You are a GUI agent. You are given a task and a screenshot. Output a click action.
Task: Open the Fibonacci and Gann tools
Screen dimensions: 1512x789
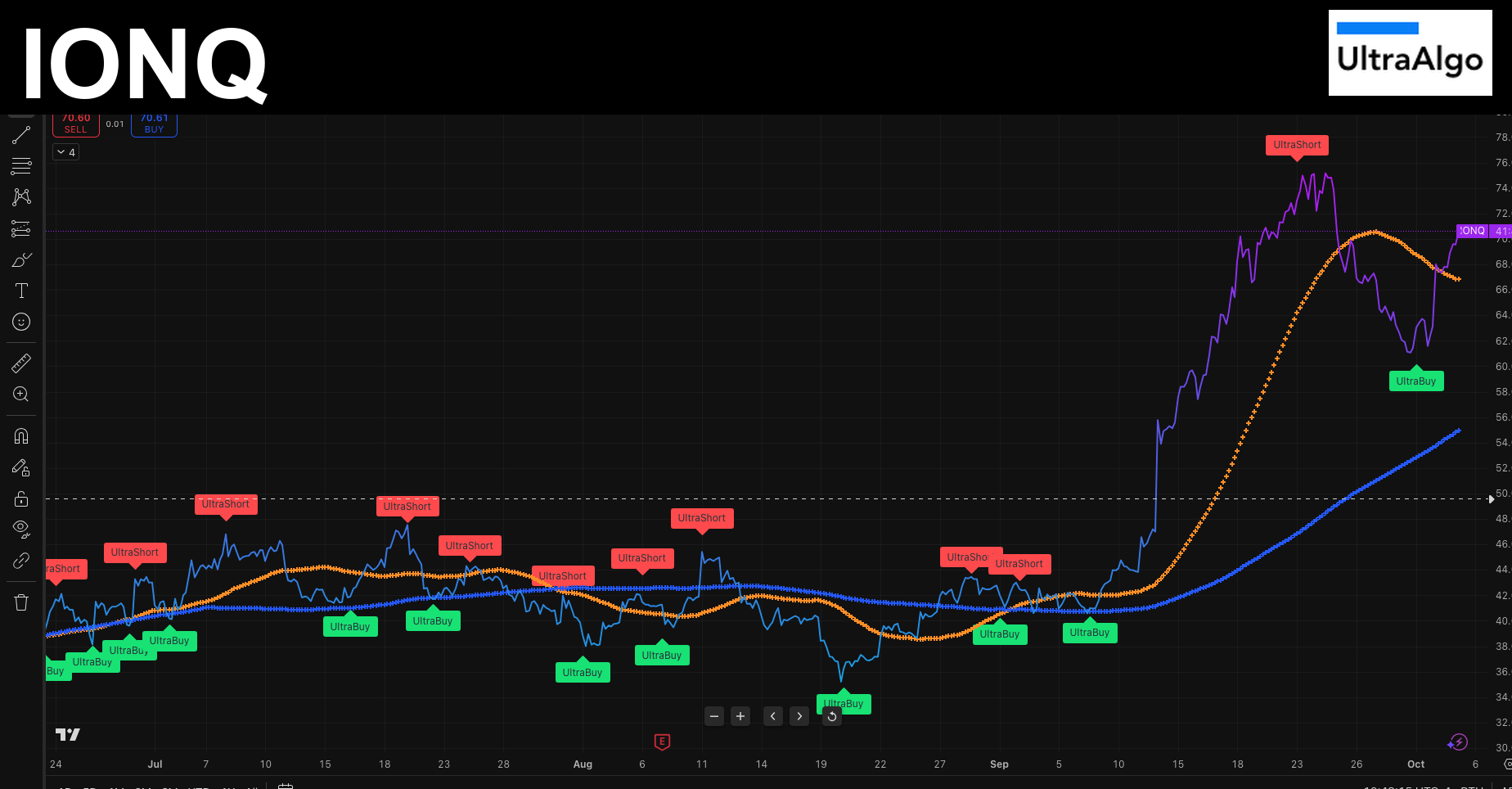coord(21,166)
